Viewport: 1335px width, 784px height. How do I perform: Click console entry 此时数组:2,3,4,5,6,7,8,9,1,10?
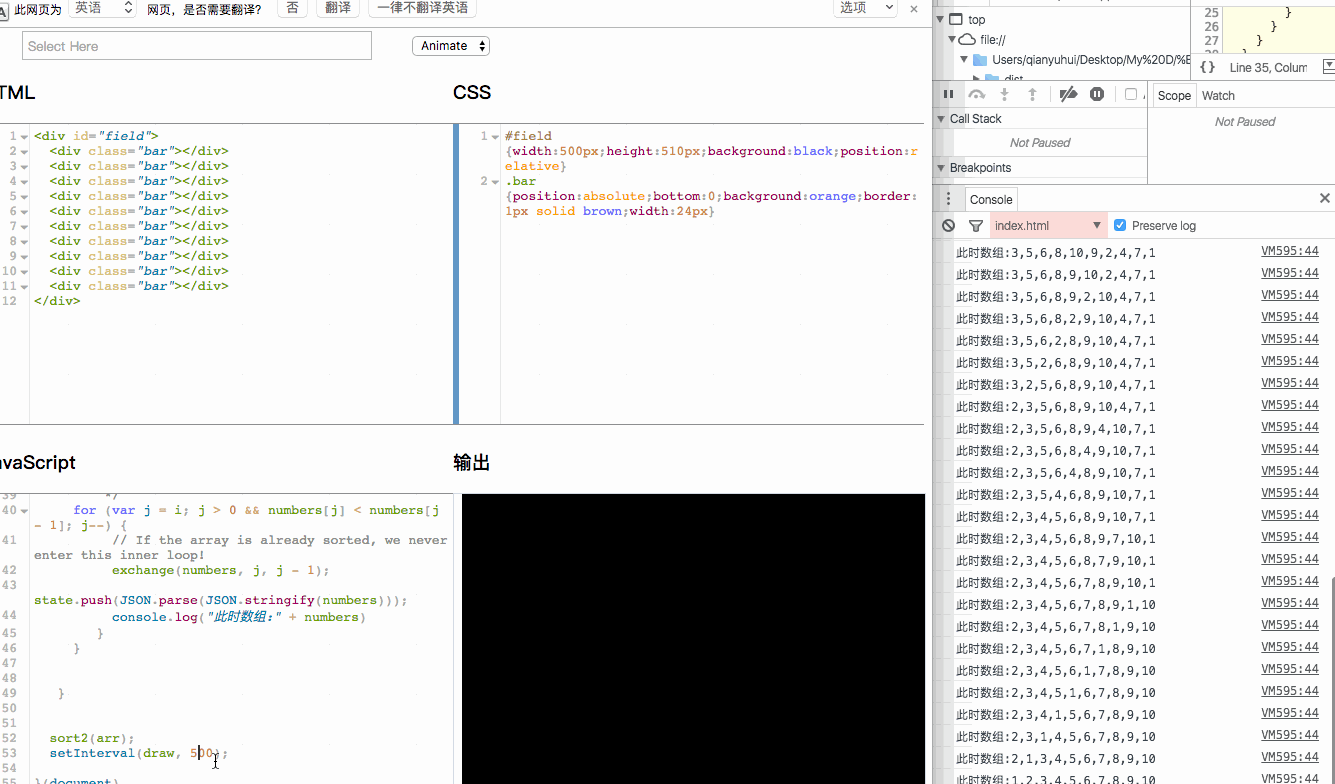click(1055, 605)
